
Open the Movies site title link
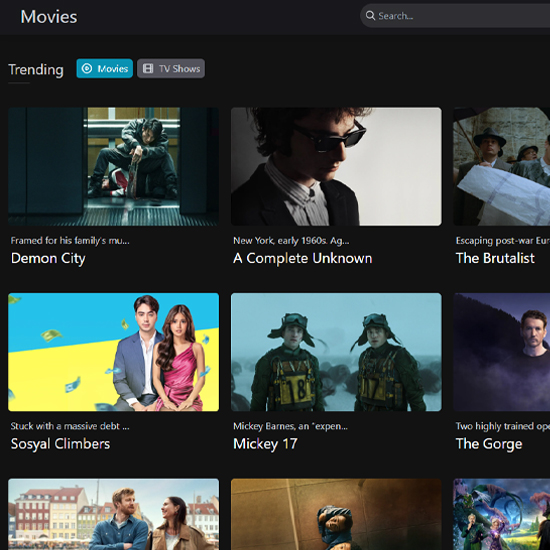point(49,17)
